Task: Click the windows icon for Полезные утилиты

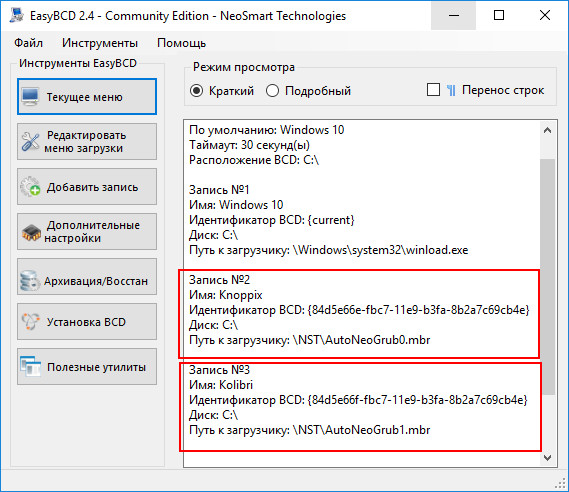Action: point(30,366)
